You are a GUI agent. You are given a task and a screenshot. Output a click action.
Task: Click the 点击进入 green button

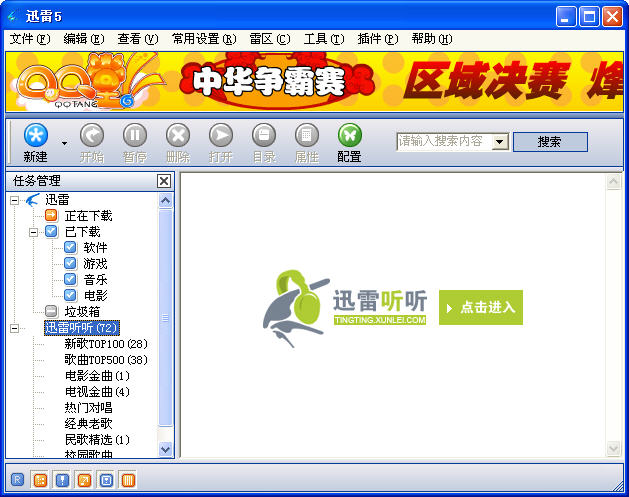click(x=481, y=308)
